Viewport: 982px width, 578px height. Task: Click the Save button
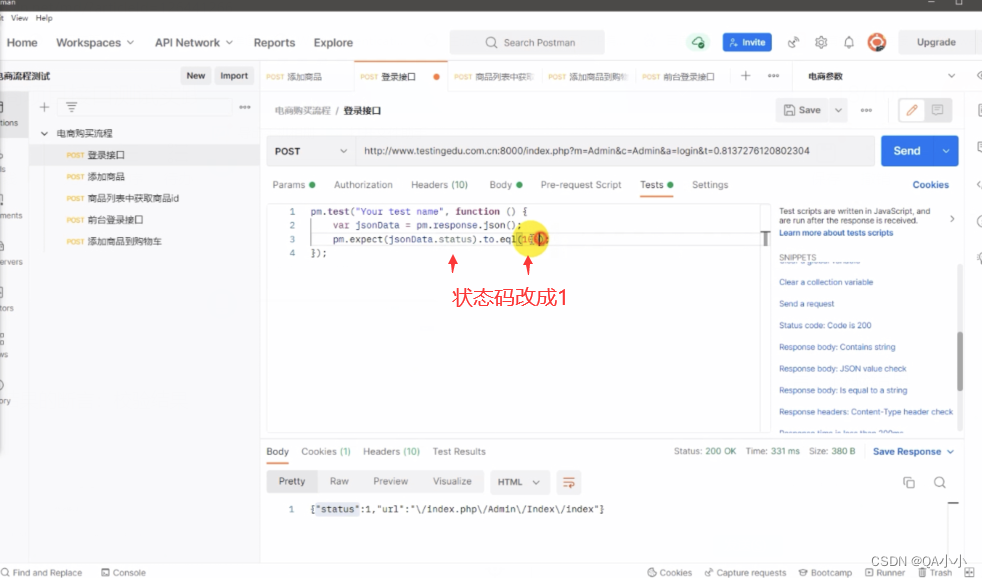(x=802, y=110)
